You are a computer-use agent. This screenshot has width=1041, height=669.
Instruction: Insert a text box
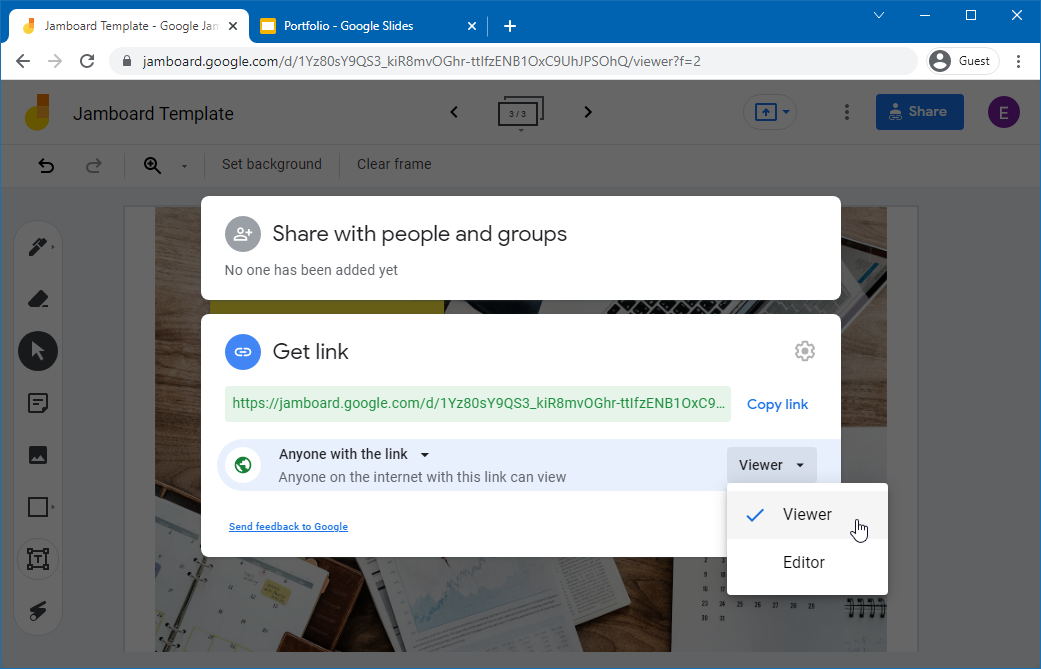38,559
